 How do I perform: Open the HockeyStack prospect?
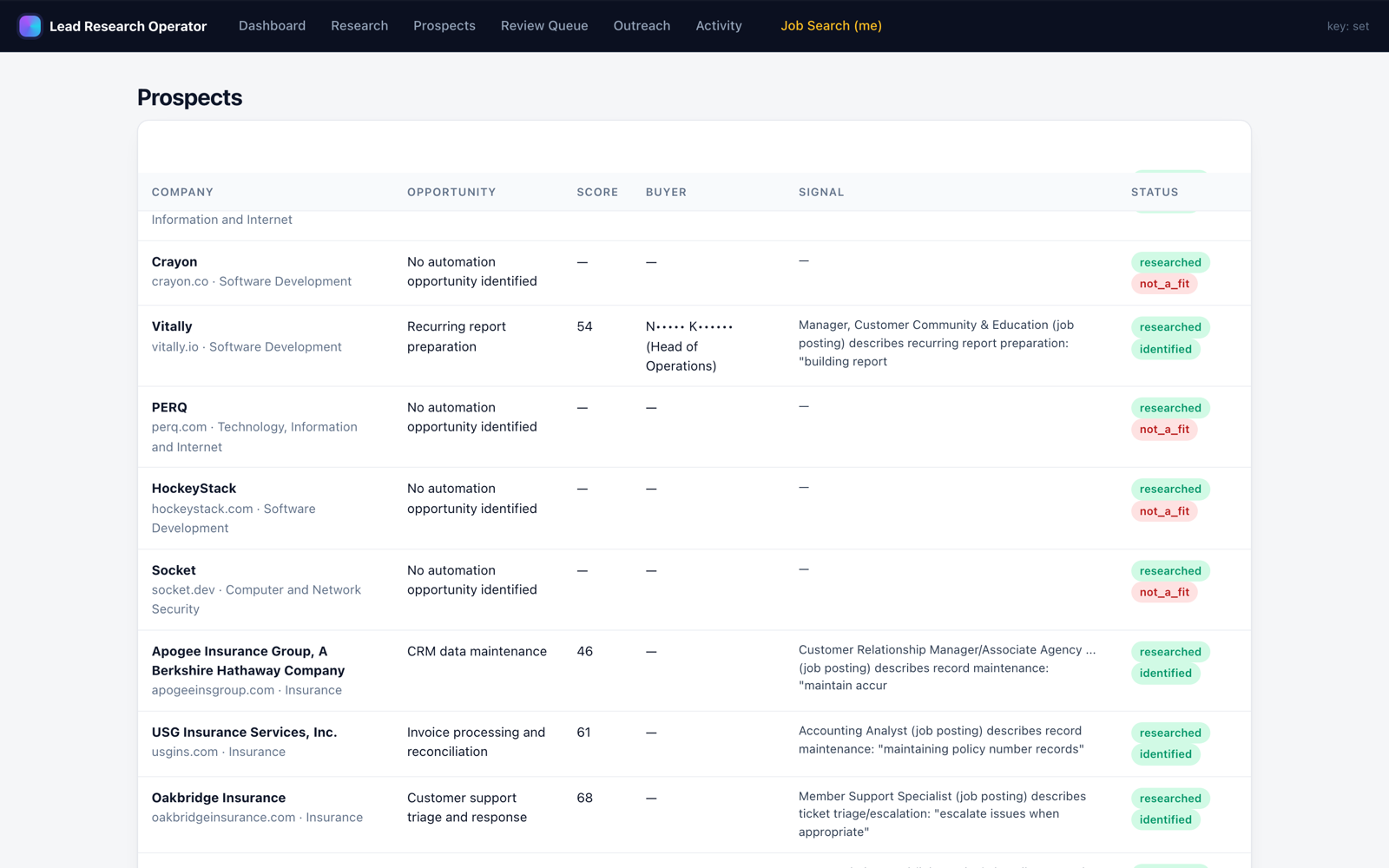pyautogui.click(x=194, y=489)
